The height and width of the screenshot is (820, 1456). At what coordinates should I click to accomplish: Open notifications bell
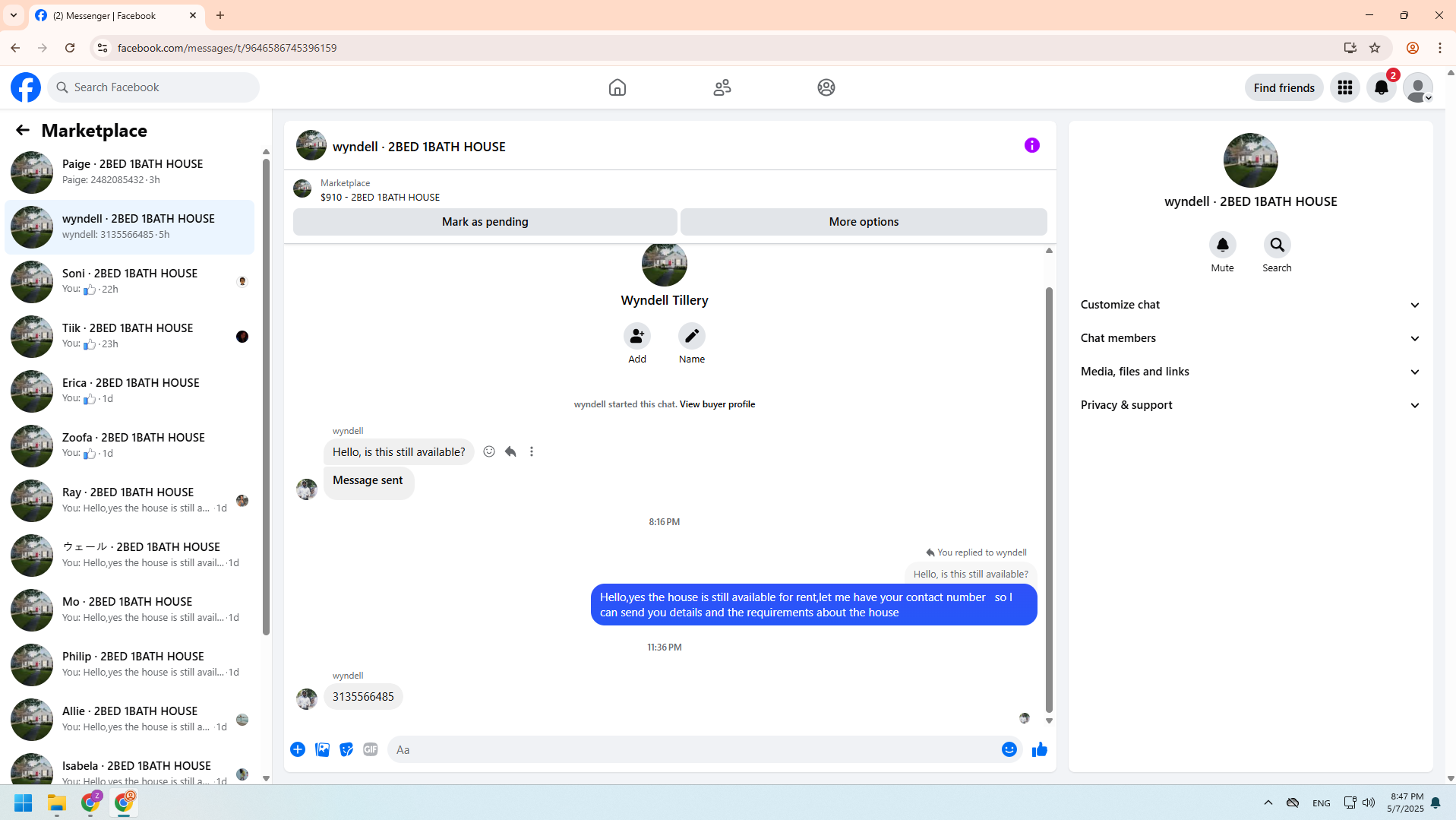coord(1381,87)
